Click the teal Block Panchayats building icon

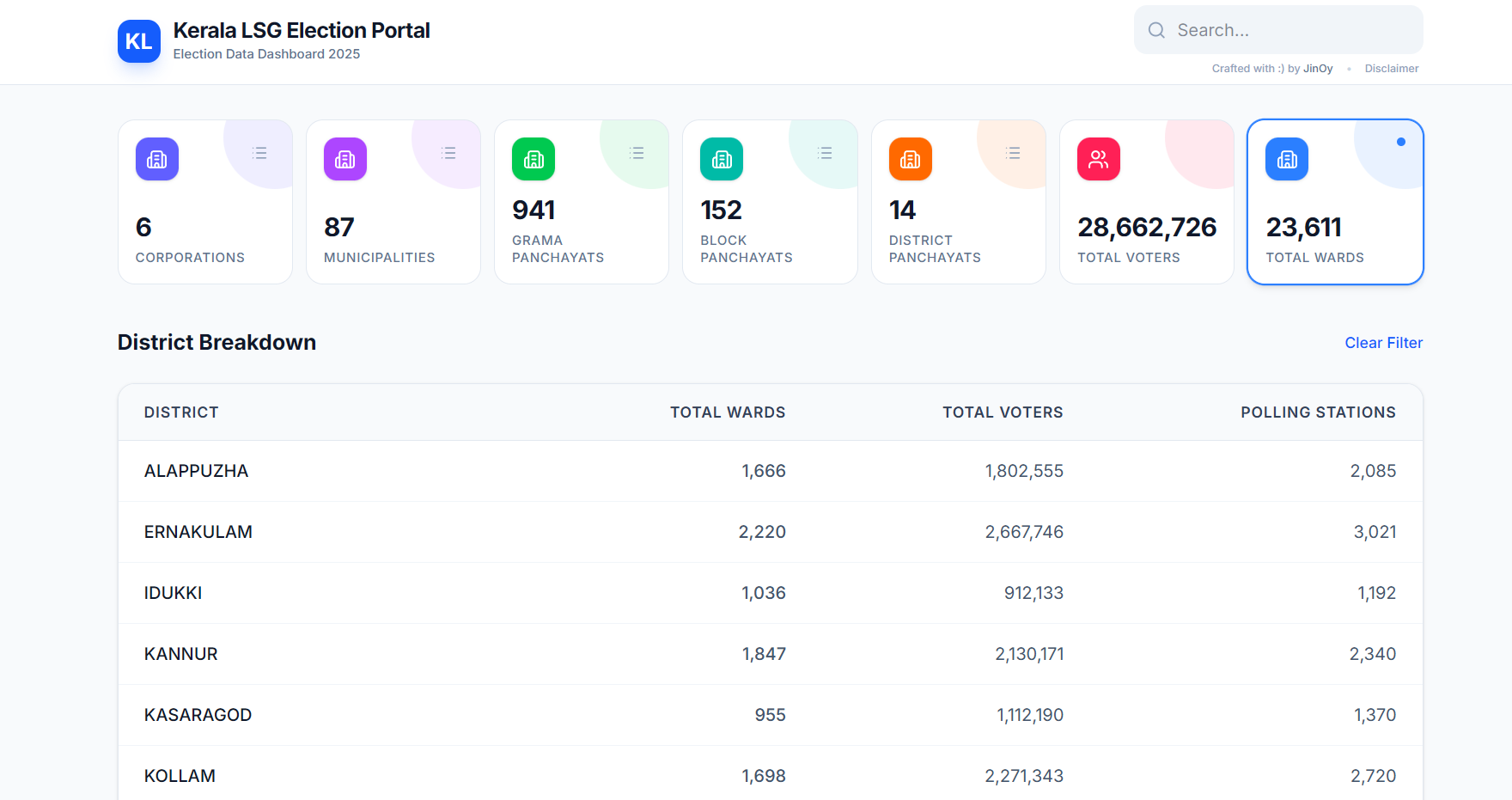(x=722, y=159)
